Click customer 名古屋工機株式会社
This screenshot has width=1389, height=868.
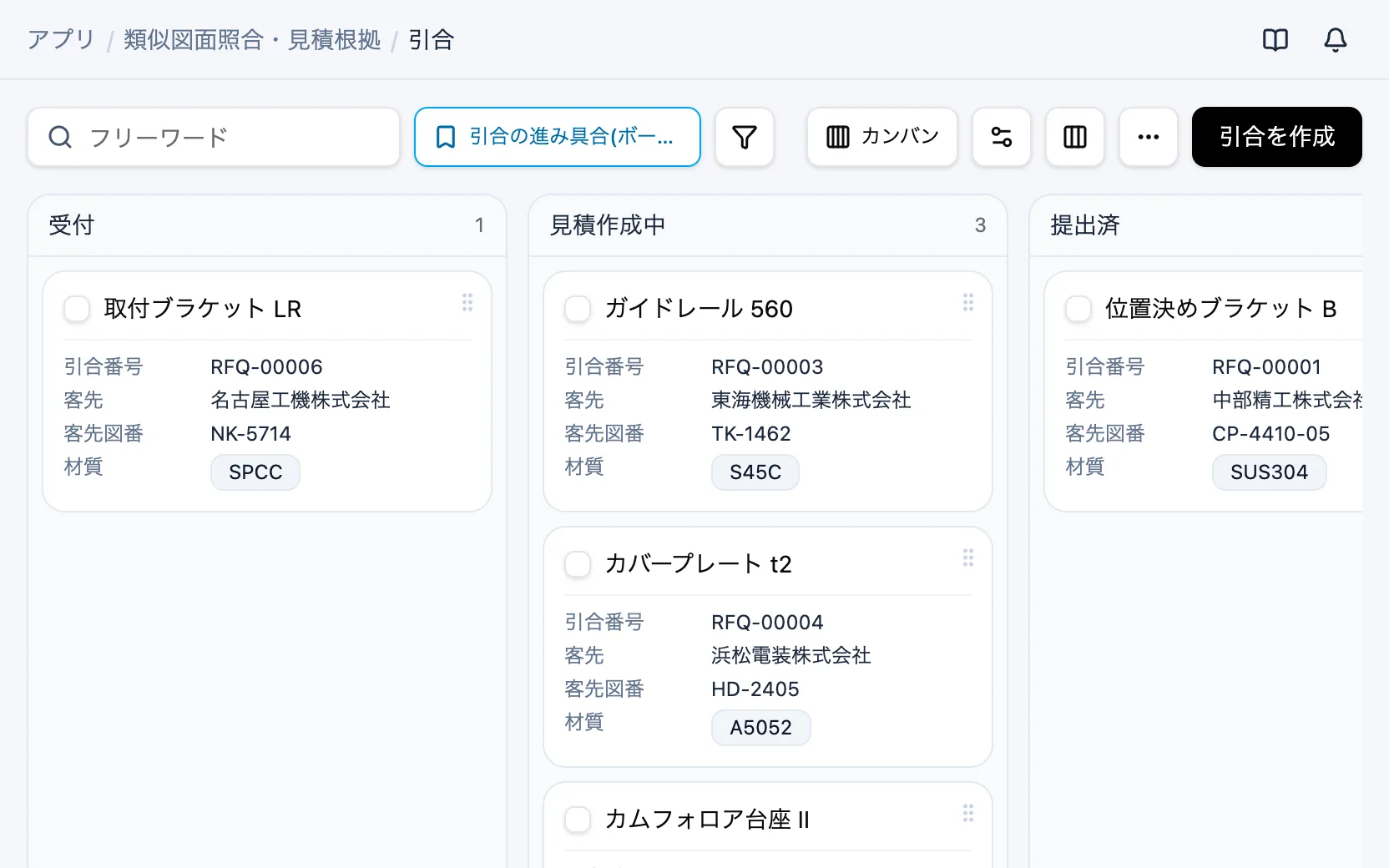pyautogui.click(x=301, y=401)
